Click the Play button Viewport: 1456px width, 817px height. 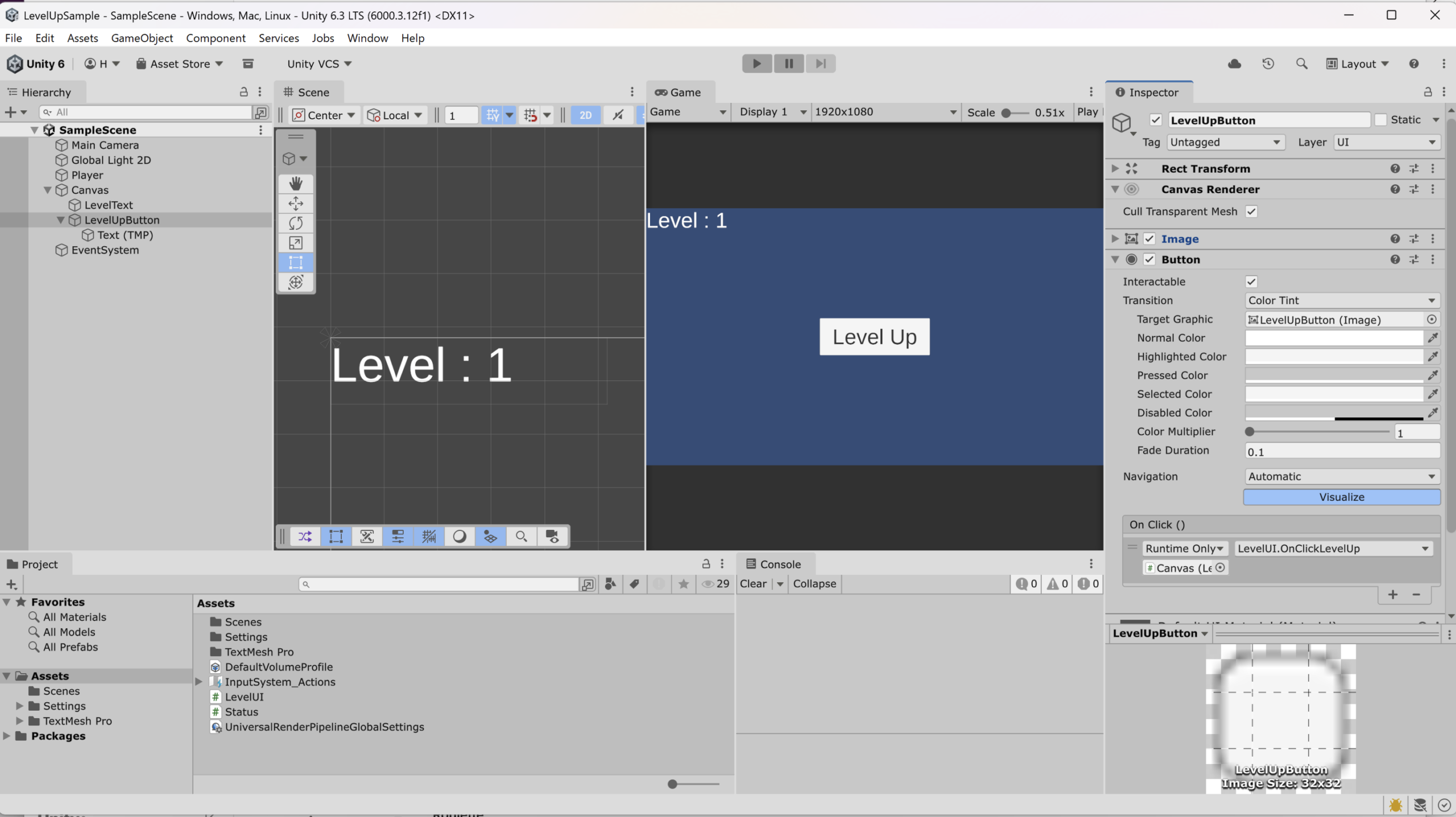click(x=756, y=64)
